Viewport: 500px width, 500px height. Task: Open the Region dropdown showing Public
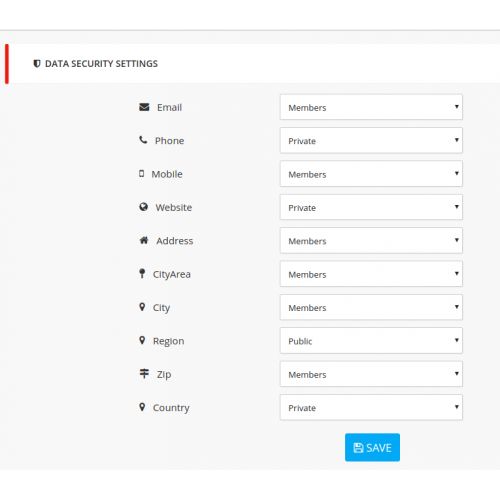point(371,341)
